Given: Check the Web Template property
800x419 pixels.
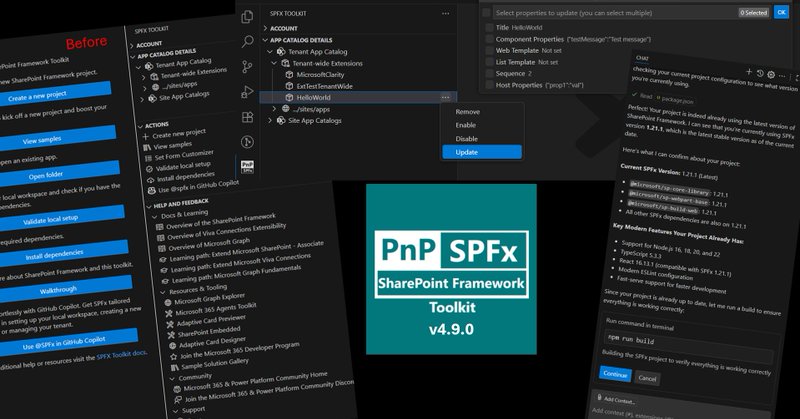Looking at the screenshot, I should click(490, 51).
